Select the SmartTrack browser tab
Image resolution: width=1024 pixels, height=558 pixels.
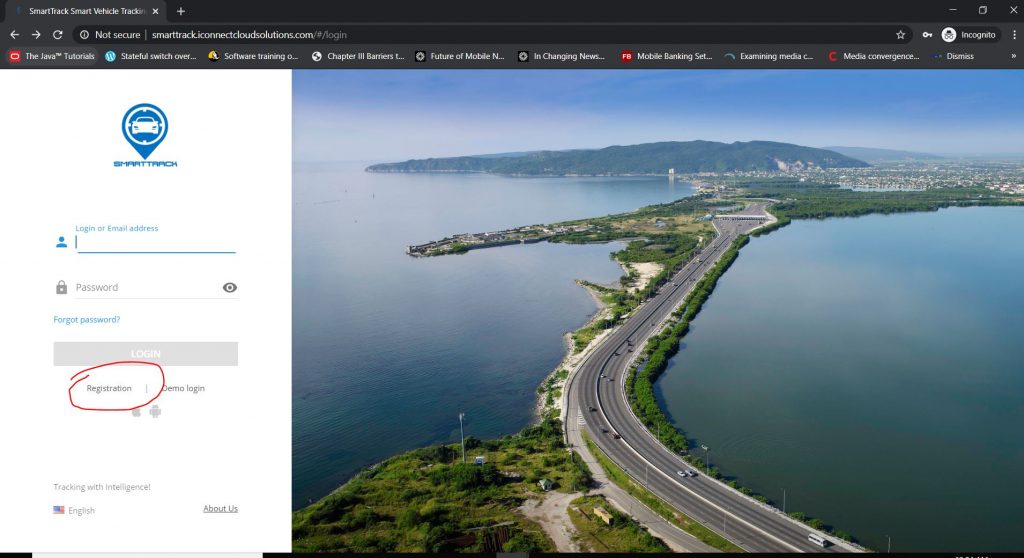click(x=85, y=11)
